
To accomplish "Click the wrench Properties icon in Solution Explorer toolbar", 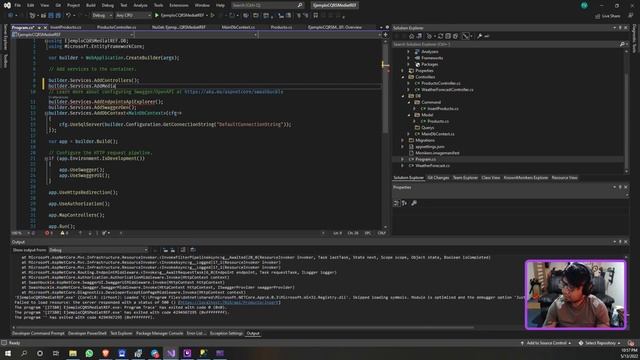I will 480,36.
